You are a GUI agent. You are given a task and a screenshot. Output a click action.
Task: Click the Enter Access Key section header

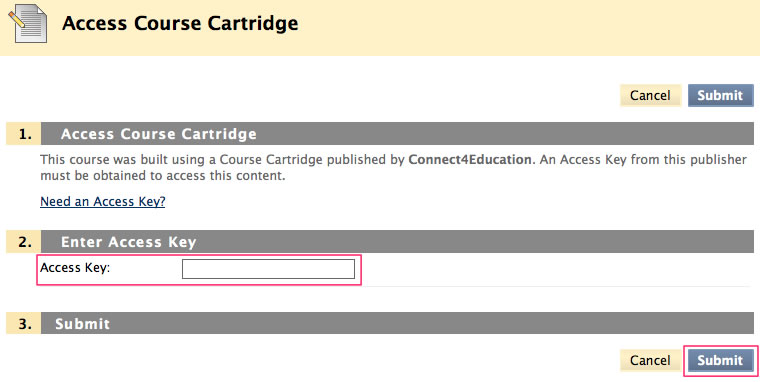tap(397, 241)
